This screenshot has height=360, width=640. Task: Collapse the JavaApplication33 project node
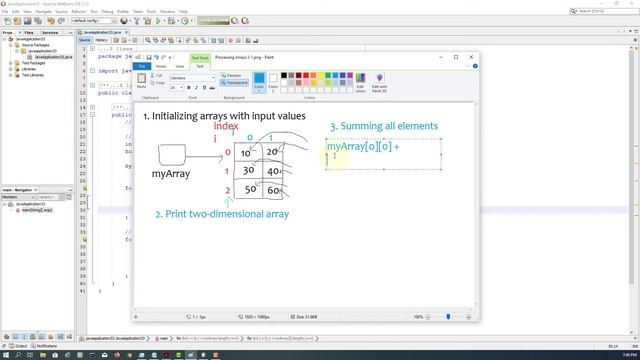pyautogui.click(x=5, y=39)
